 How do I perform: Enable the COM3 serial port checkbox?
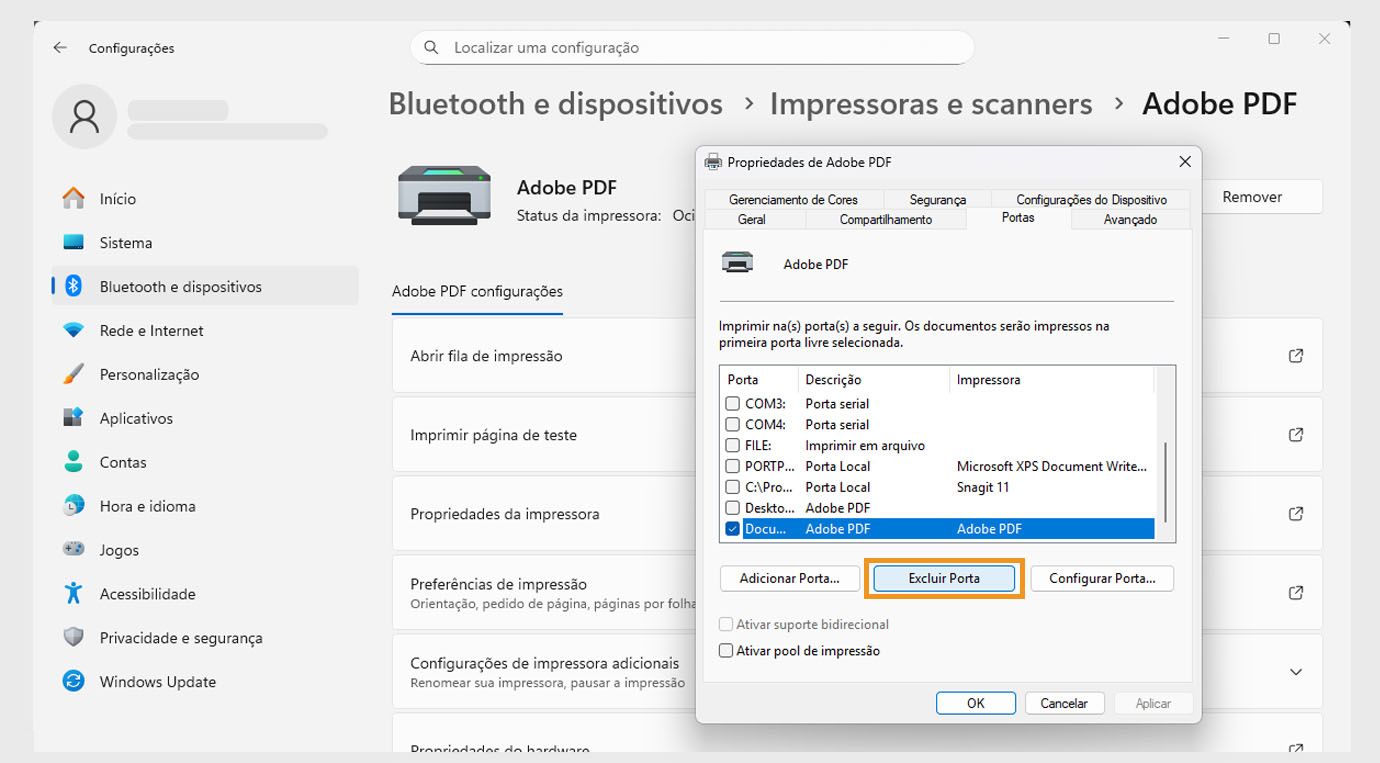coord(731,403)
